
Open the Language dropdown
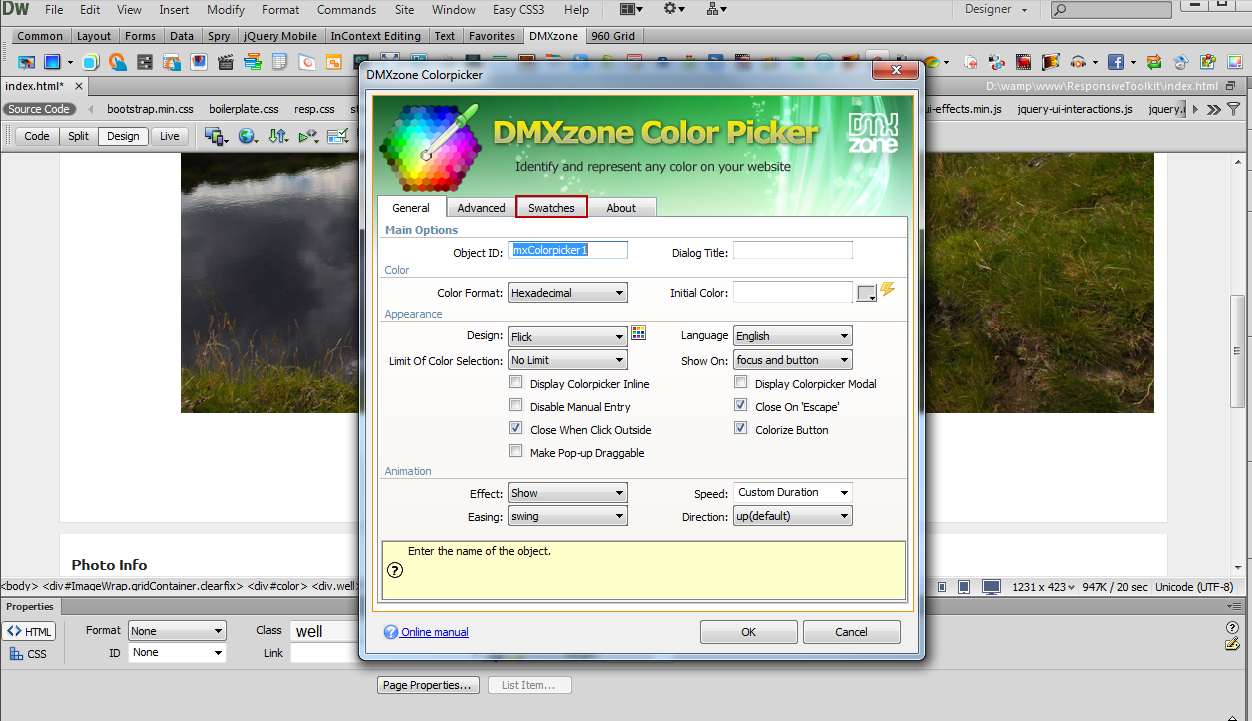pyautogui.click(x=793, y=336)
